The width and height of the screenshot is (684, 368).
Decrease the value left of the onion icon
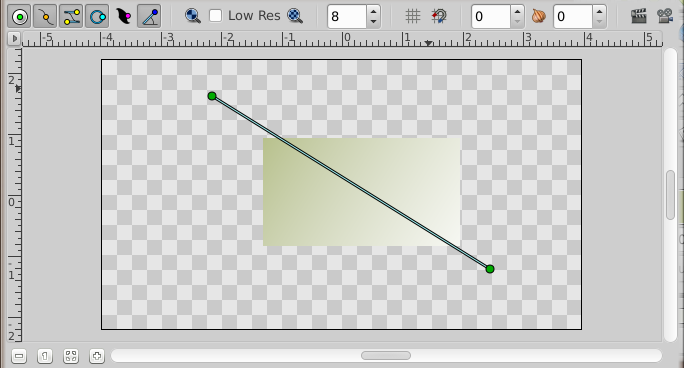(x=517, y=22)
